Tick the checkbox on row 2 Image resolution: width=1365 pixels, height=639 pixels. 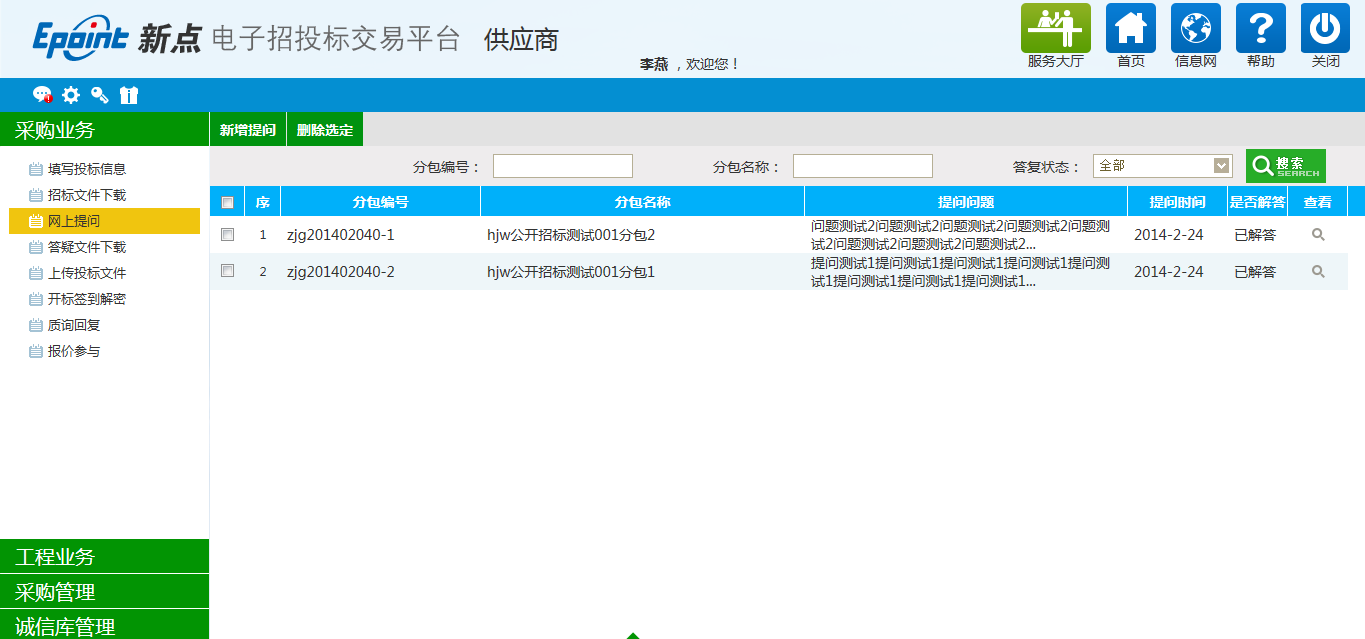pos(227,270)
